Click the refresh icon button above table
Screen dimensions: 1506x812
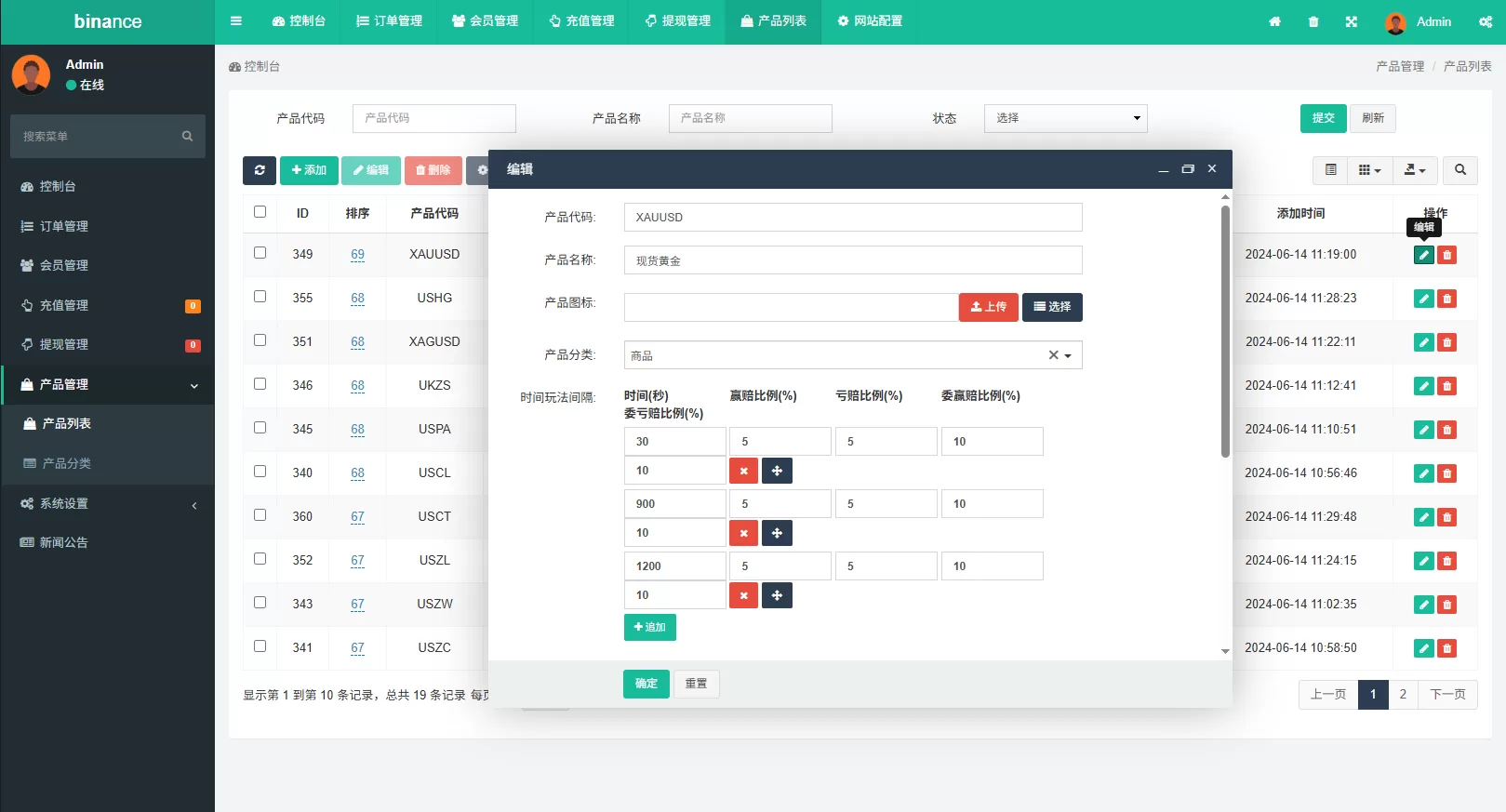point(260,170)
